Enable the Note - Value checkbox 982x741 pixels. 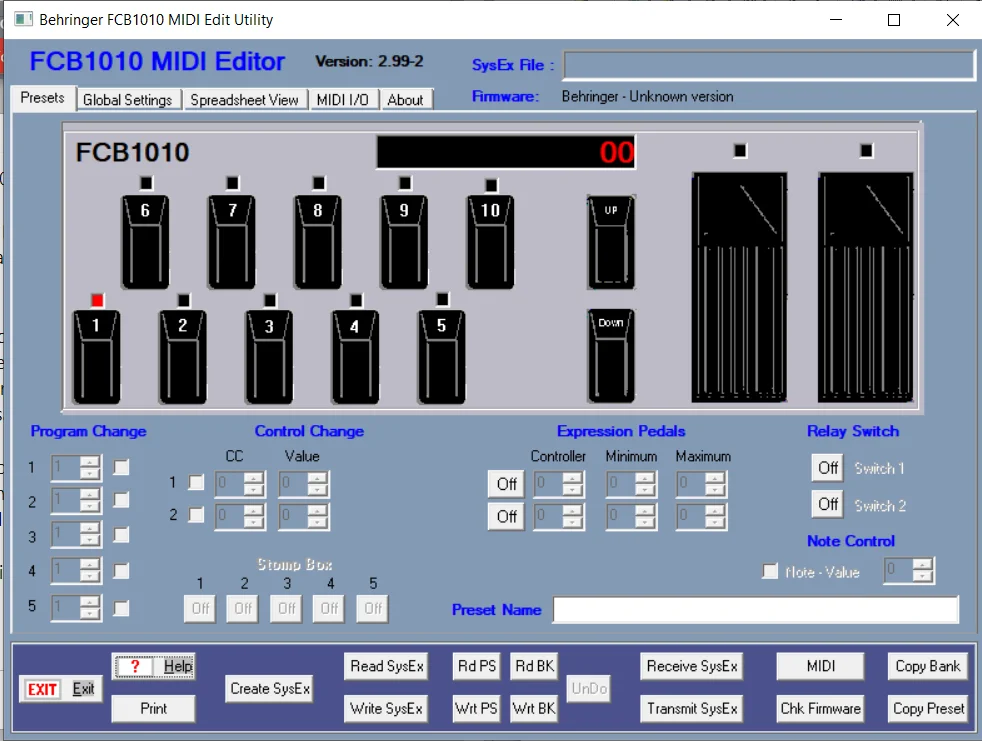770,571
